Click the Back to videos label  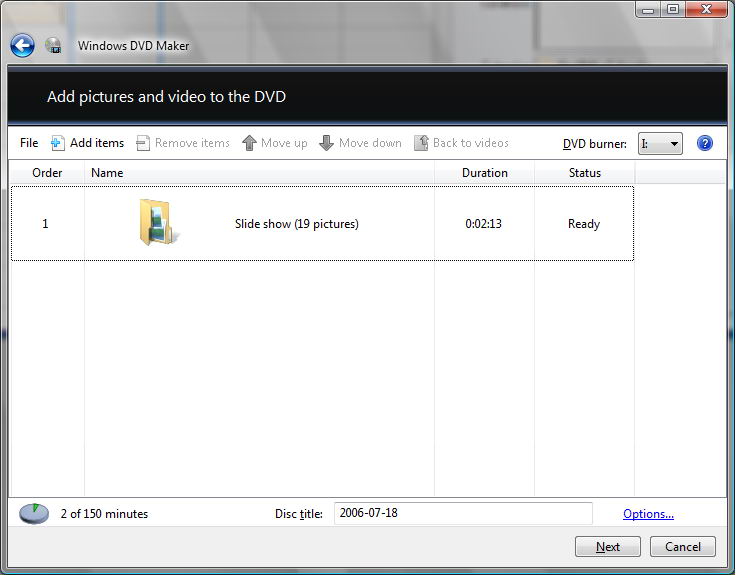pos(471,143)
